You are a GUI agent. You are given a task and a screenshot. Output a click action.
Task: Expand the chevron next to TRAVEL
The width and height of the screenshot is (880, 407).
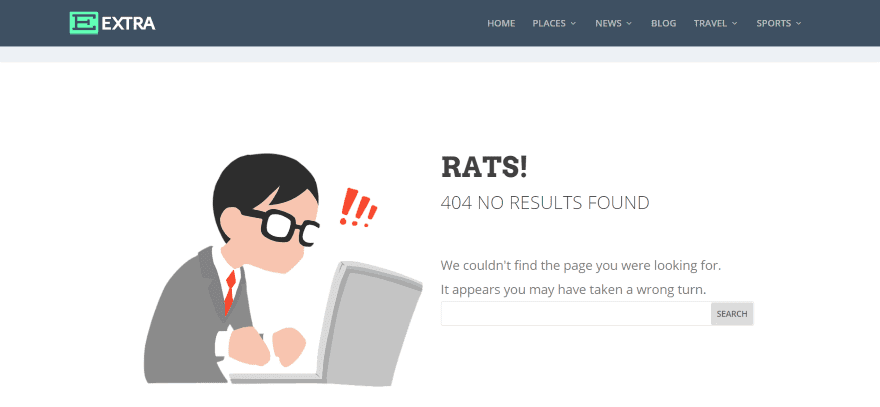tap(735, 24)
